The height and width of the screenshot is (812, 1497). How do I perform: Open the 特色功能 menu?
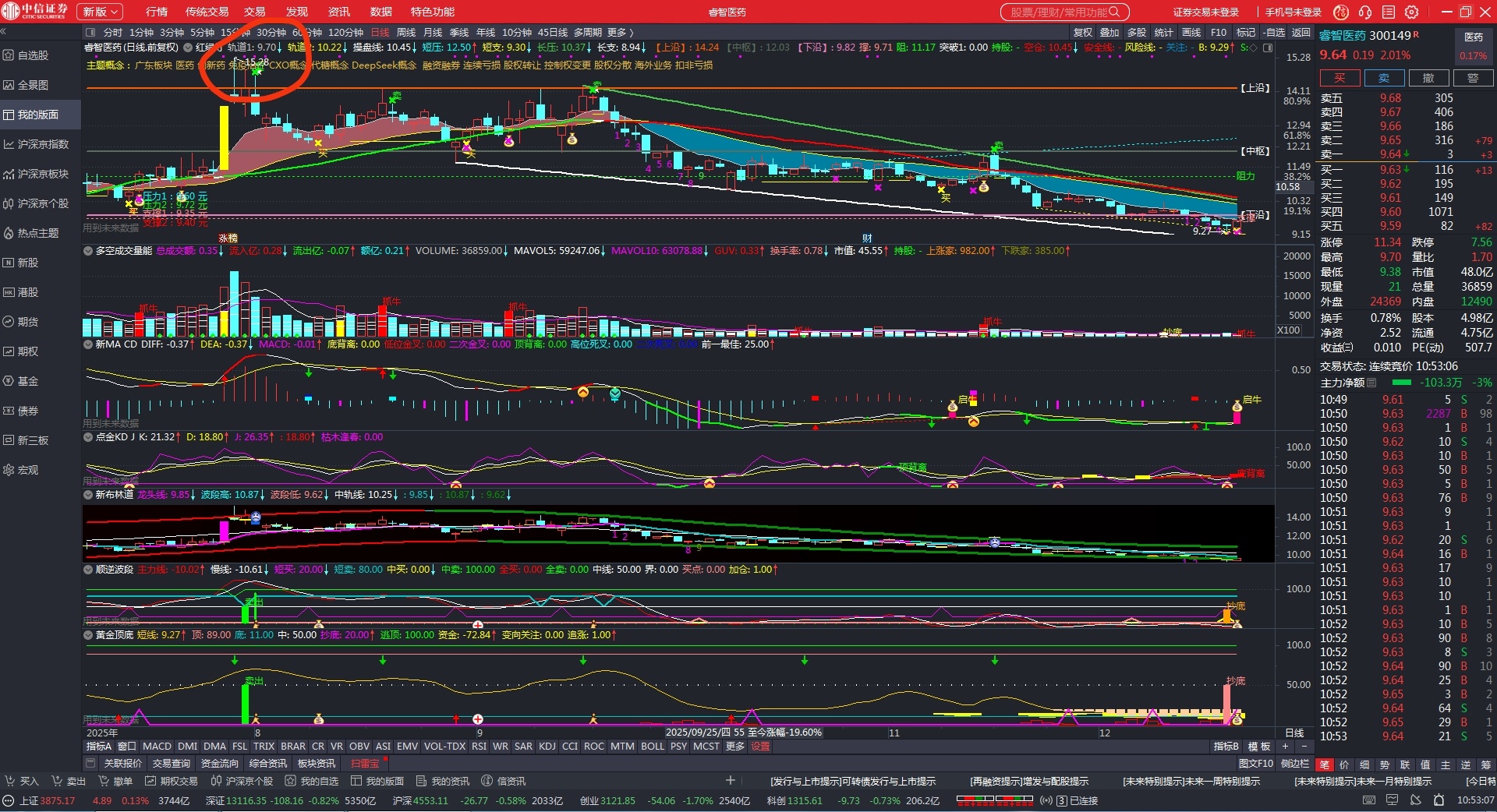433,12
